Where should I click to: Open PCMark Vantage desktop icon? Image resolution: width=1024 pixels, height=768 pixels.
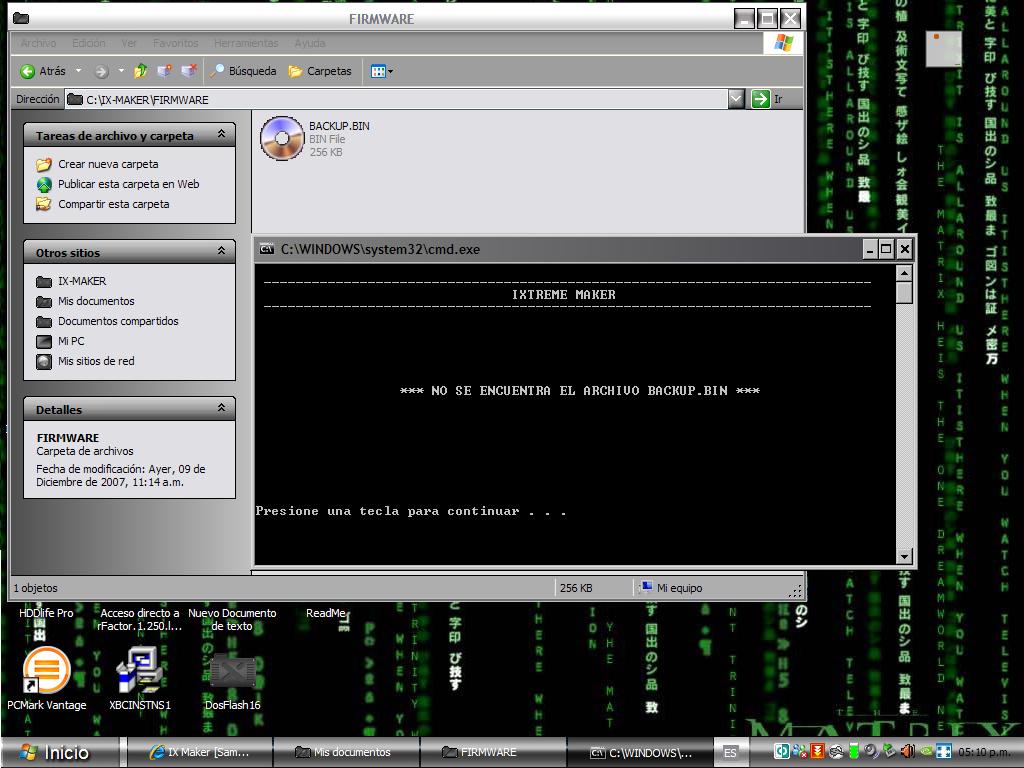click(x=46, y=671)
